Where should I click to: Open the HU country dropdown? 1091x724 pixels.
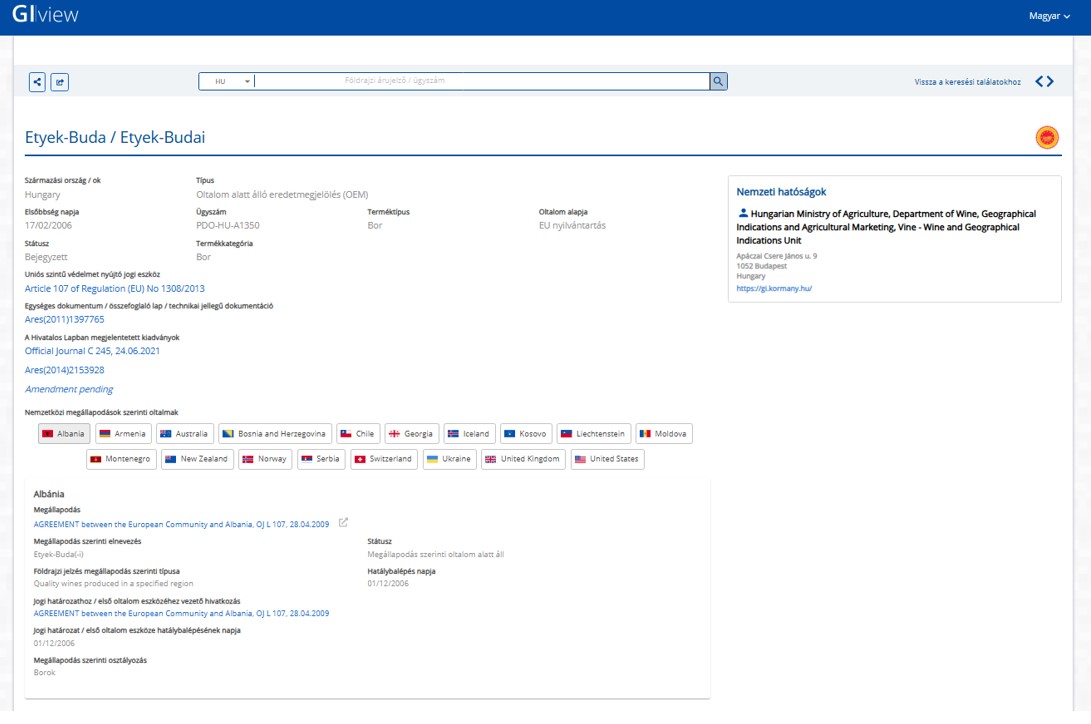tap(227, 82)
